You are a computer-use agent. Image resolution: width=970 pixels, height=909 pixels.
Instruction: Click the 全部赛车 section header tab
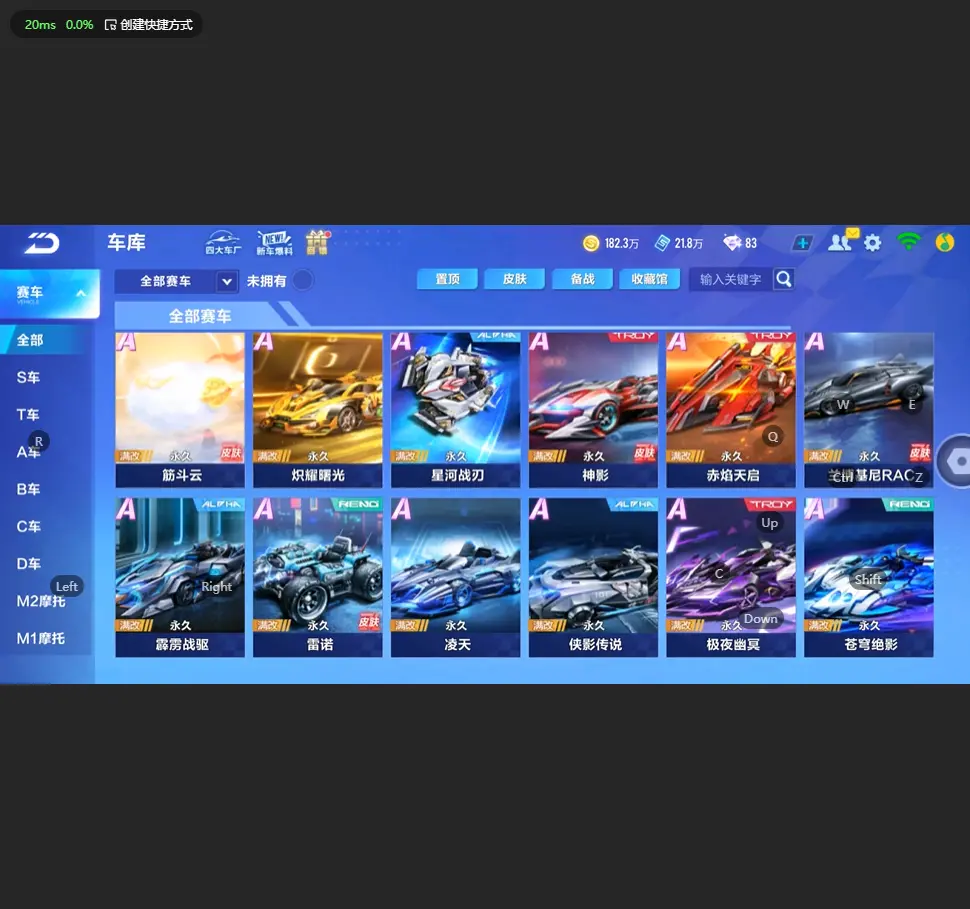200,316
